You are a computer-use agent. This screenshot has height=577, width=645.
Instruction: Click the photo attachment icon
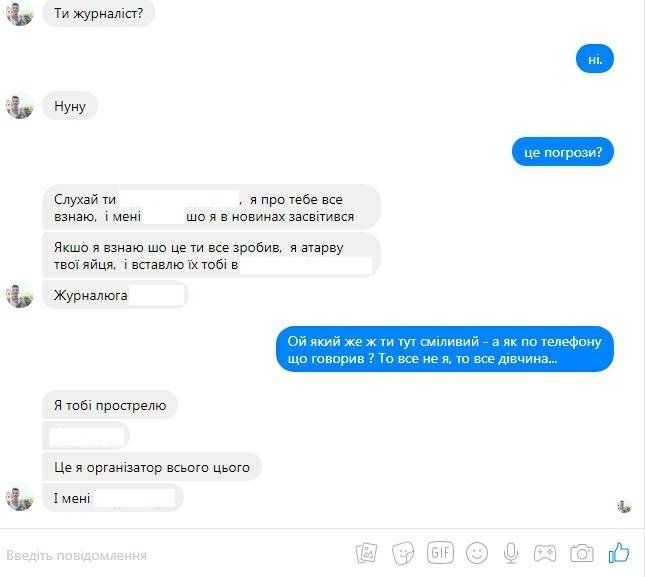click(366, 553)
